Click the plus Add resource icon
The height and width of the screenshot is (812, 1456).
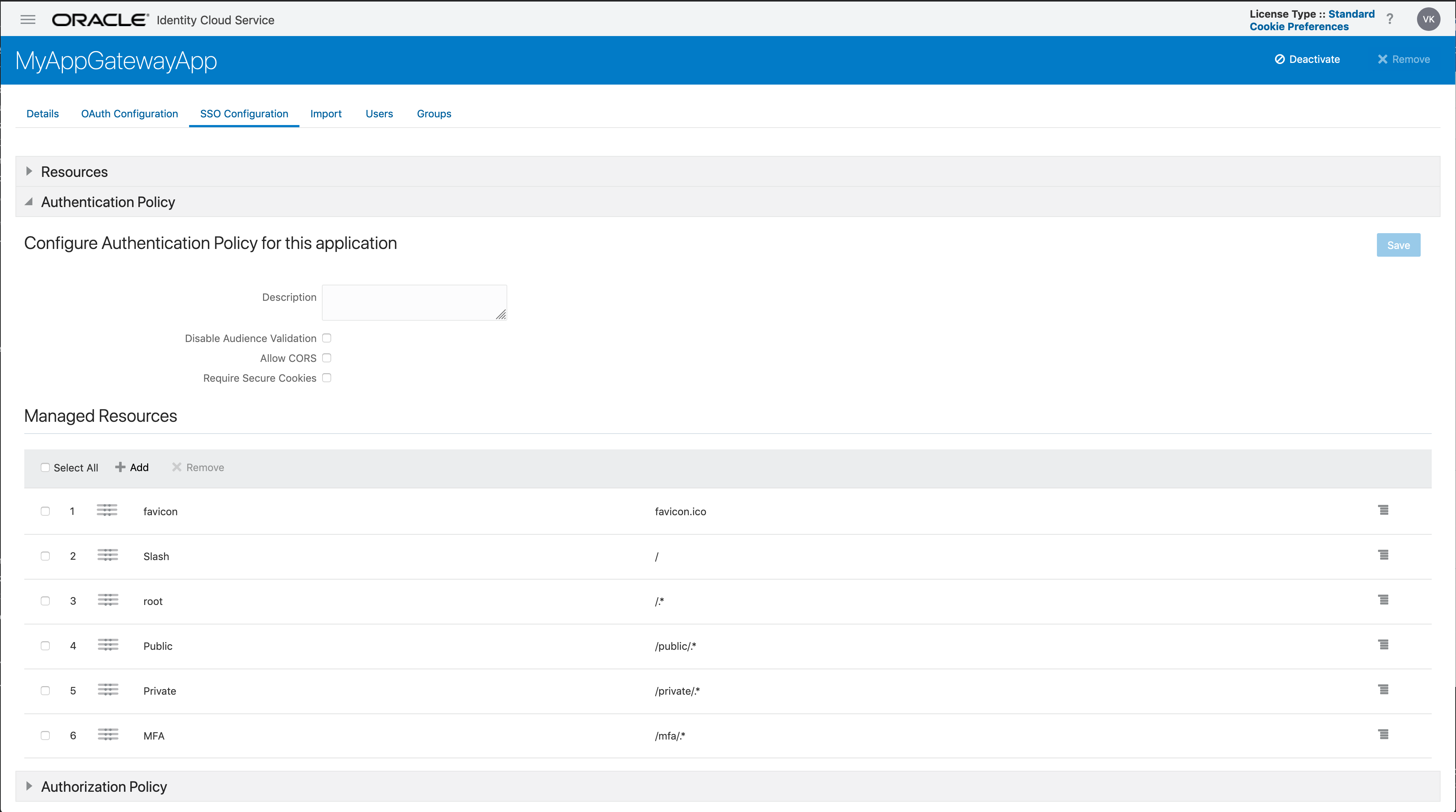point(120,467)
